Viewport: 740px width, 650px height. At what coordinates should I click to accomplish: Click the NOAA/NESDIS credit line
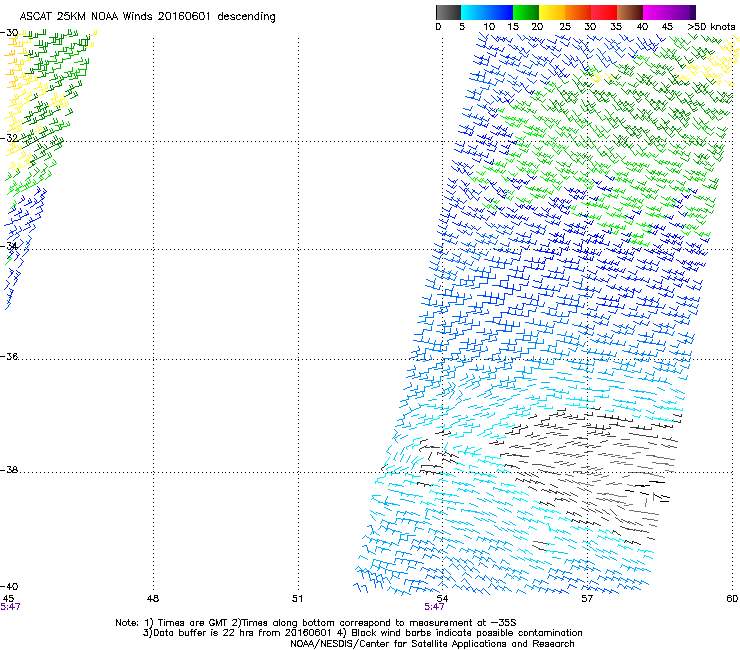[x=432, y=644]
